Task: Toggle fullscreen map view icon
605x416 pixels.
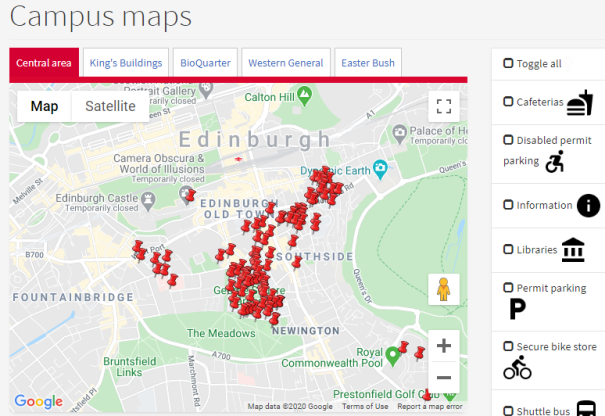Action: [444, 106]
